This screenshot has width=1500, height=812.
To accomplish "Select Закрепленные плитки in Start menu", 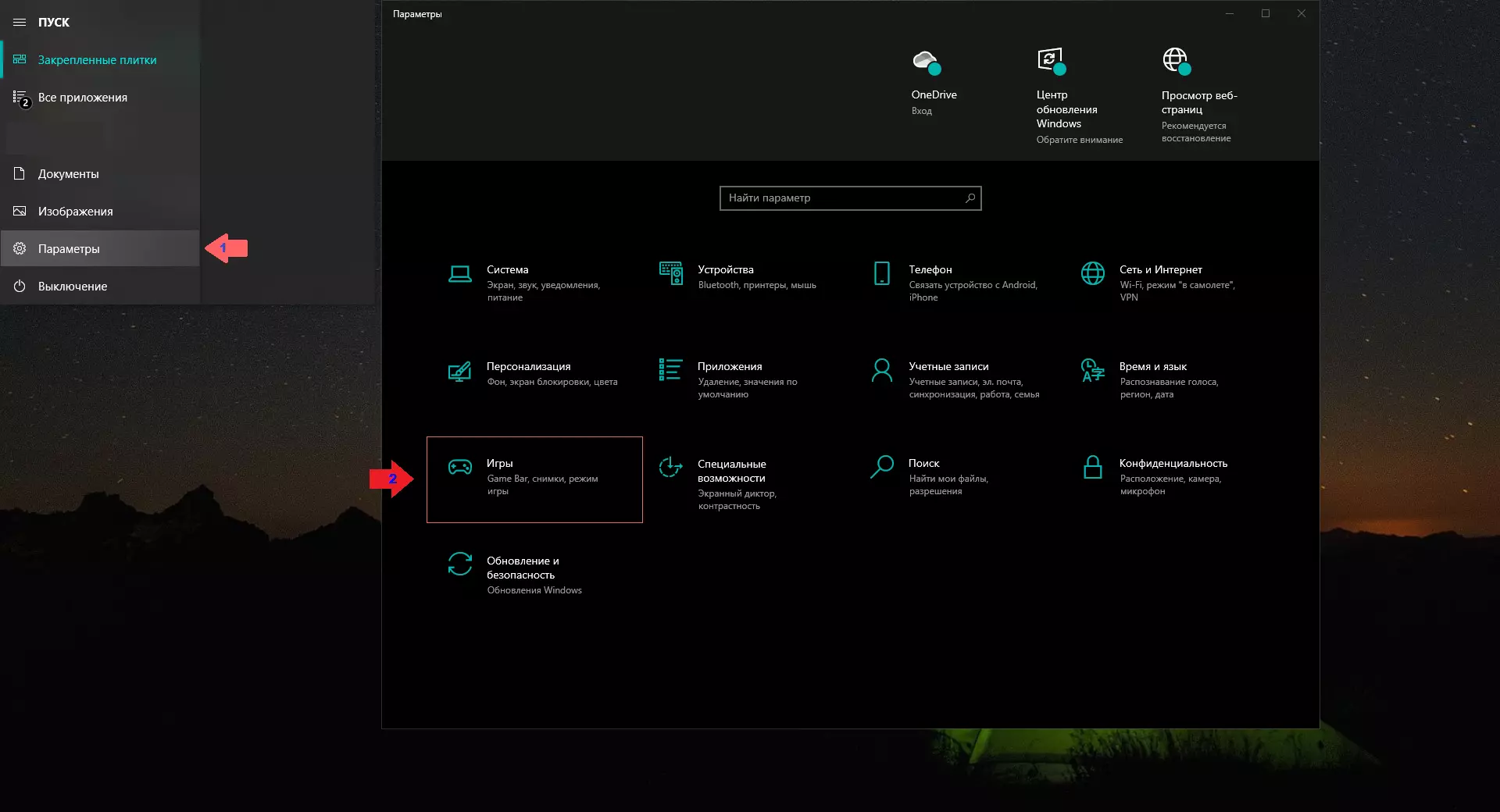I will [x=98, y=60].
